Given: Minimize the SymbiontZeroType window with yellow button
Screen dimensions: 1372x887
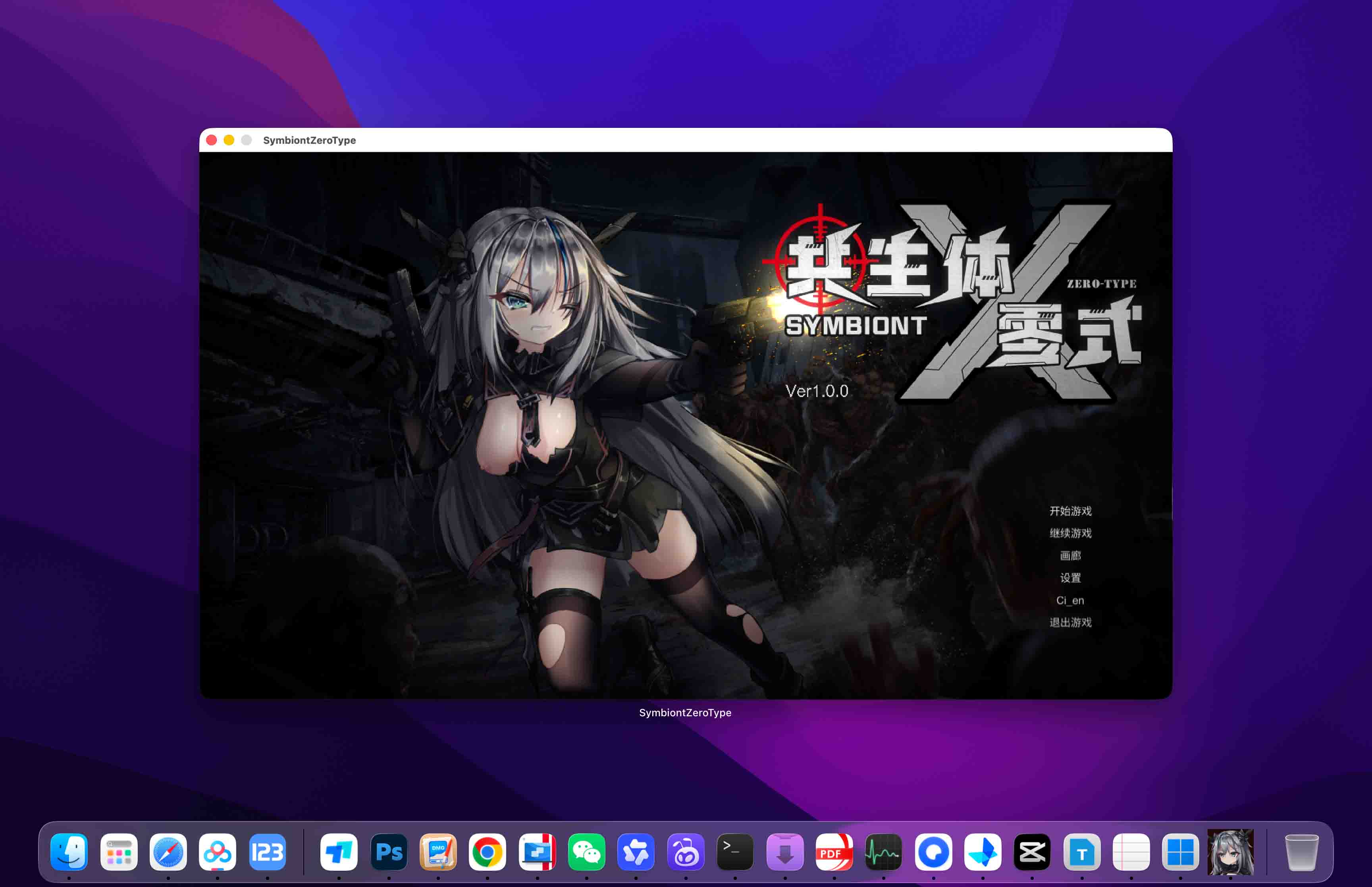Looking at the screenshot, I should [x=229, y=140].
